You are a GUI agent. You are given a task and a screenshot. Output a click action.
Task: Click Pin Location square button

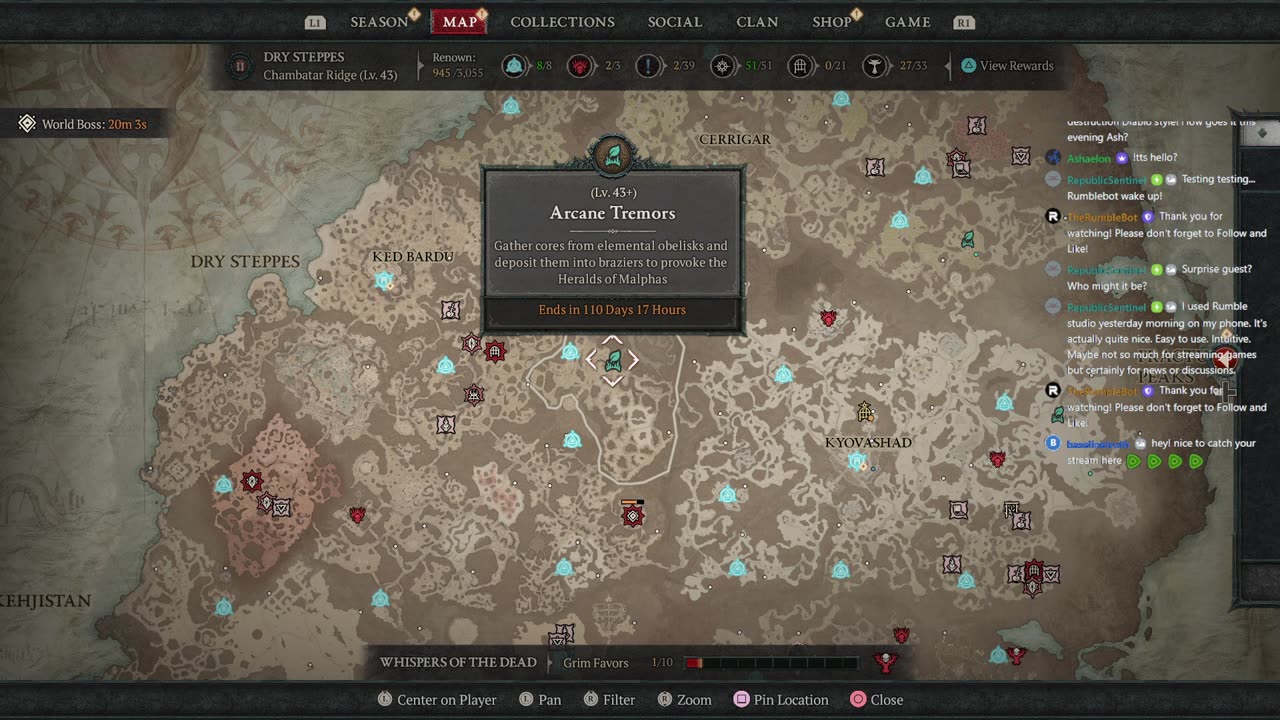pos(741,700)
